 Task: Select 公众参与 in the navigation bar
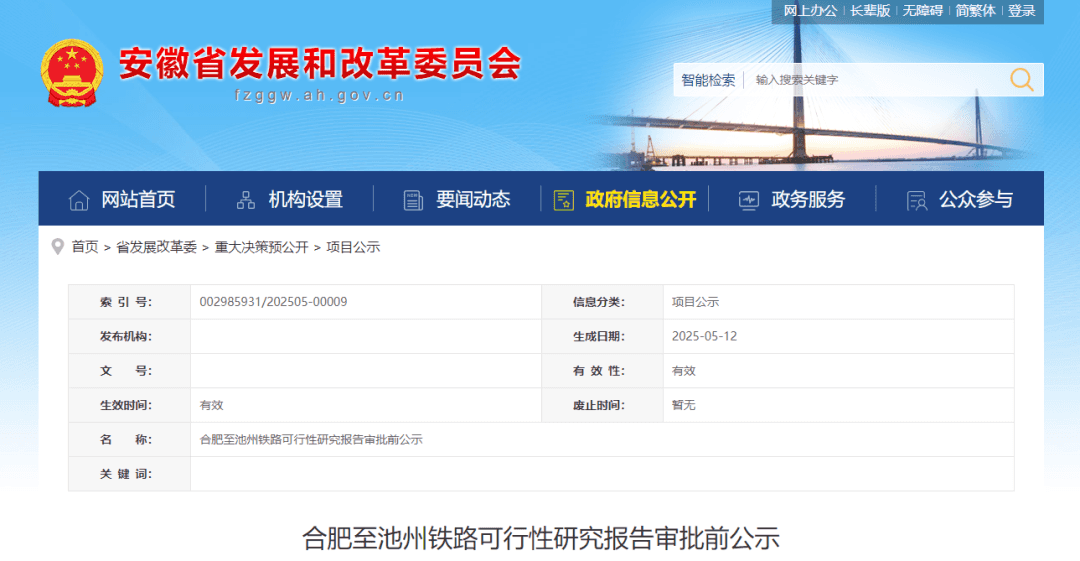975,200
